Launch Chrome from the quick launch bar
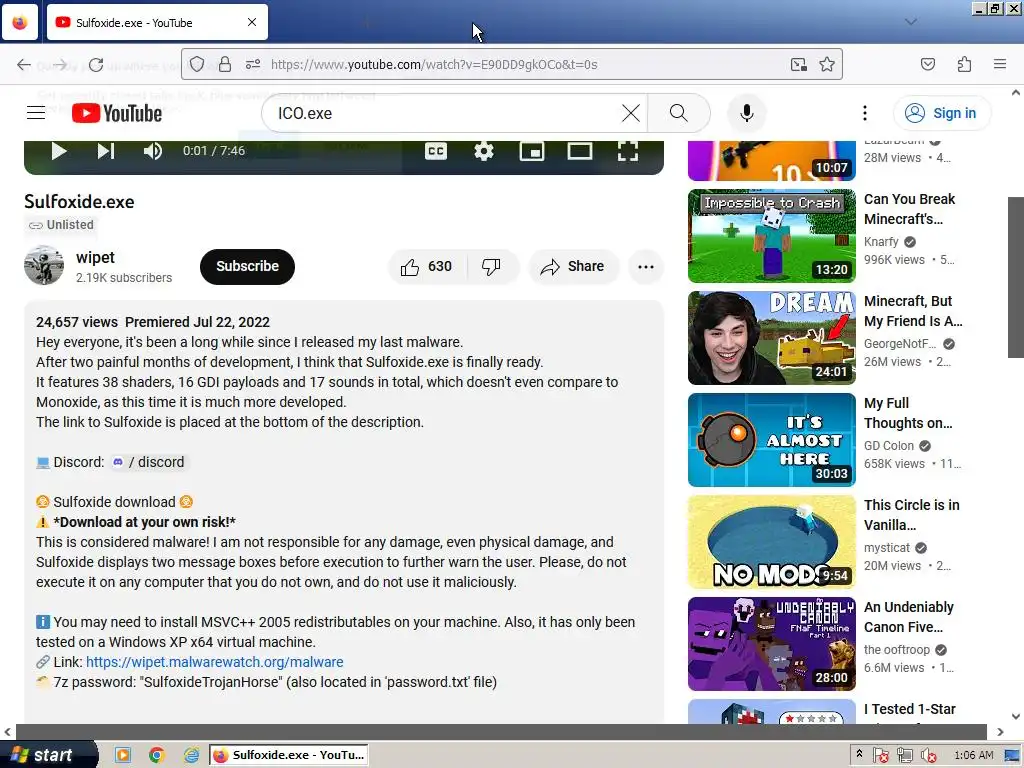The width and height of the screenshot is (1024, 768). tap(157, 755)
